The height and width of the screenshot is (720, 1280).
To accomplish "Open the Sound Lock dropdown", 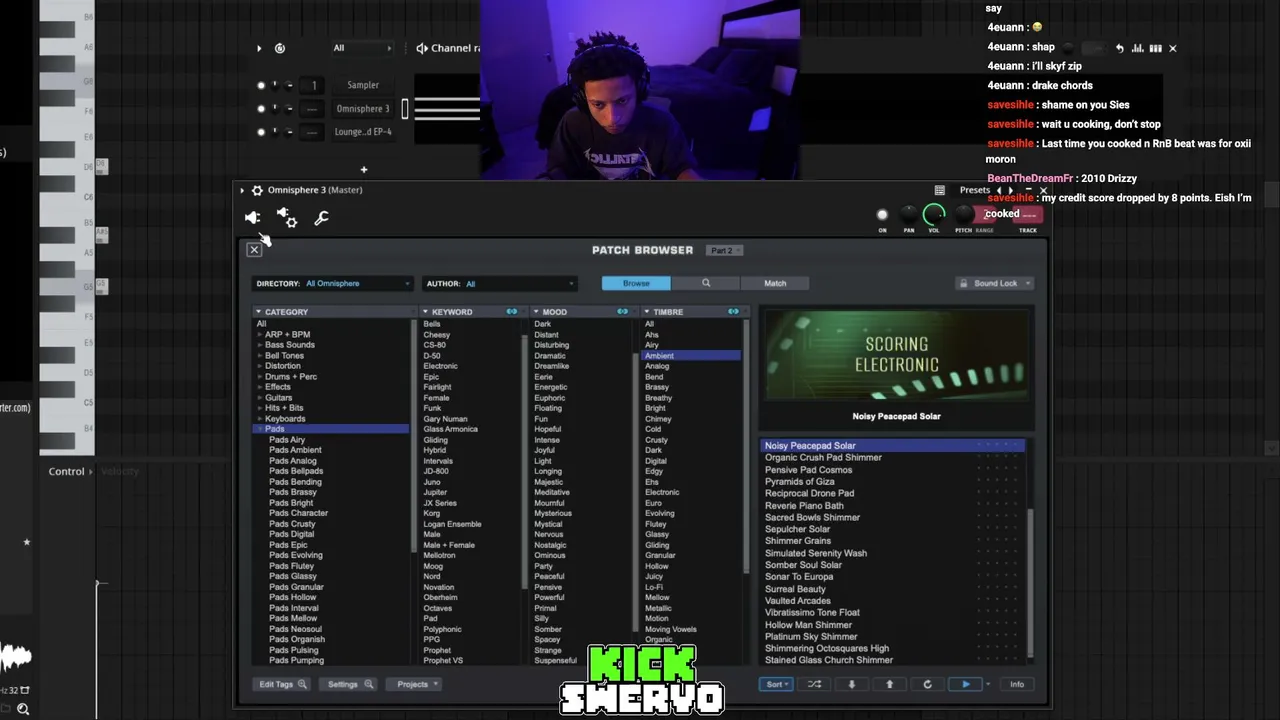I will (x=994, y=283).
